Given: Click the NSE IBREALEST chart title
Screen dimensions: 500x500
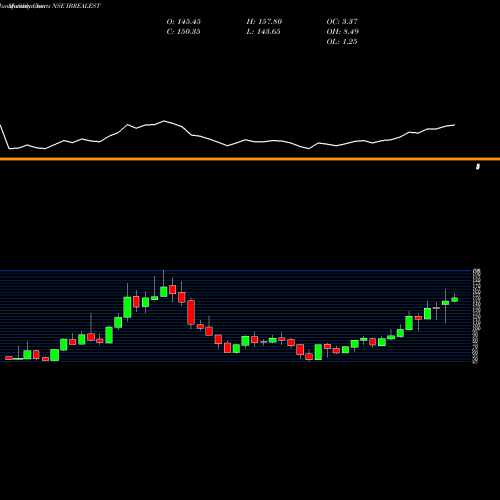Looking at the screenshot, I should [76, 6].
